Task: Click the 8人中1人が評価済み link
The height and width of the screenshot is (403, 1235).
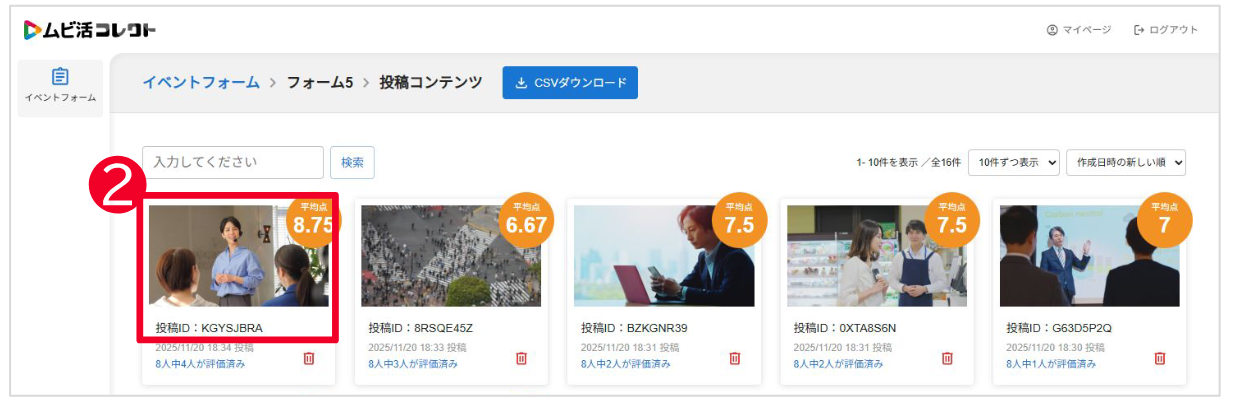Action: point(1052,364)
